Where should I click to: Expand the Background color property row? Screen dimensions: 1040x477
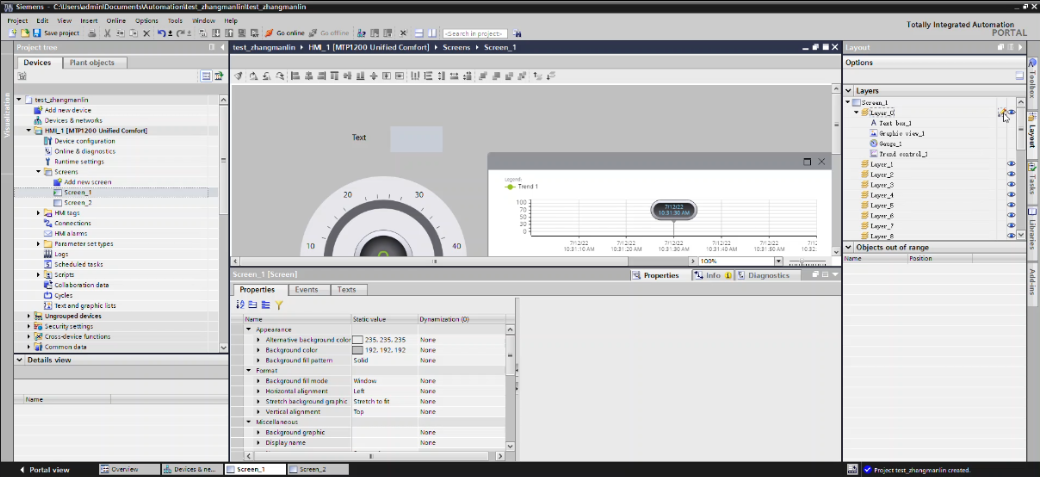[x=258, y=350]
